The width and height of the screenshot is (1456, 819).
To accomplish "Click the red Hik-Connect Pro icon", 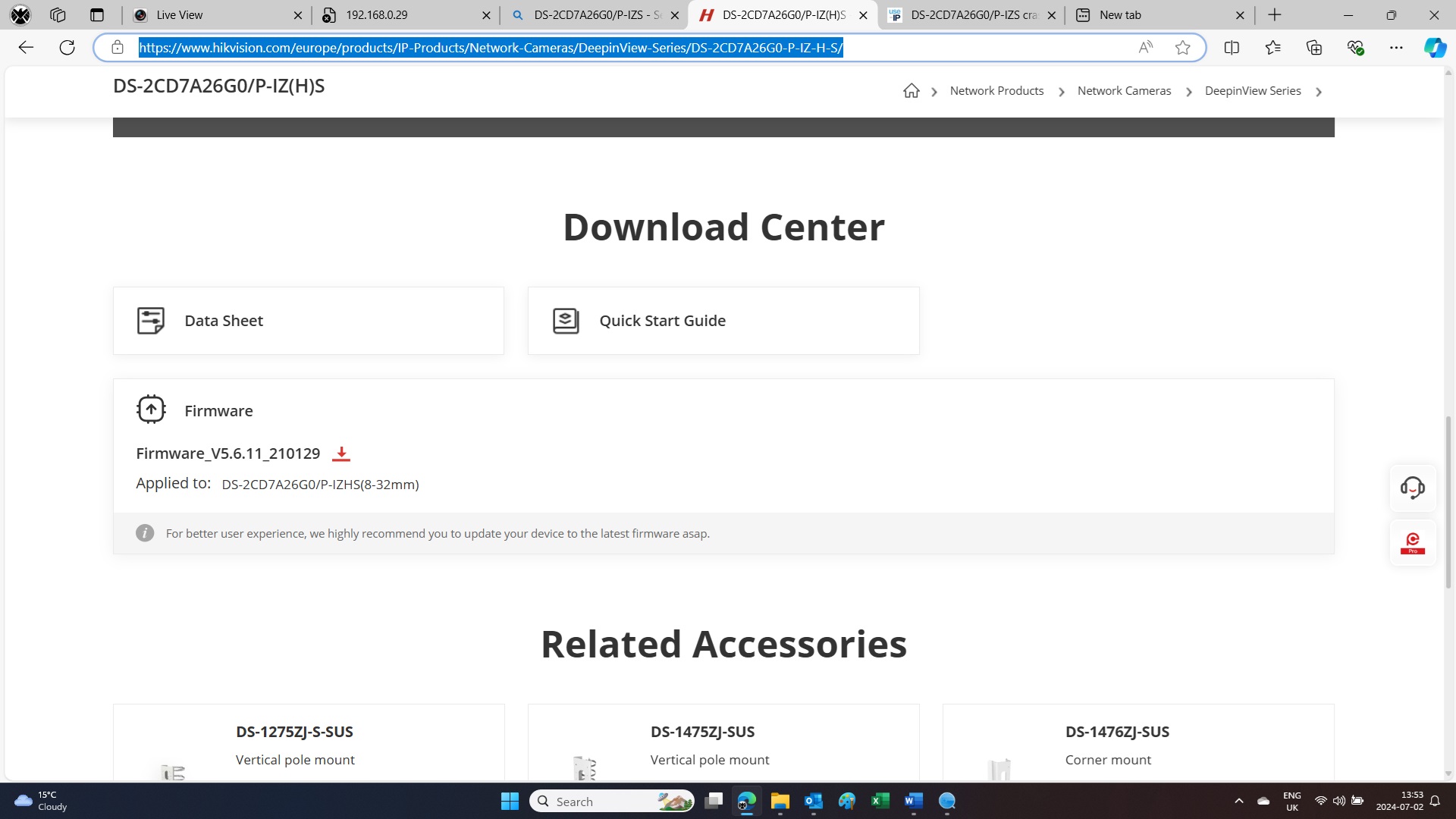I will pyautogui.click(x=1412, y=543).
